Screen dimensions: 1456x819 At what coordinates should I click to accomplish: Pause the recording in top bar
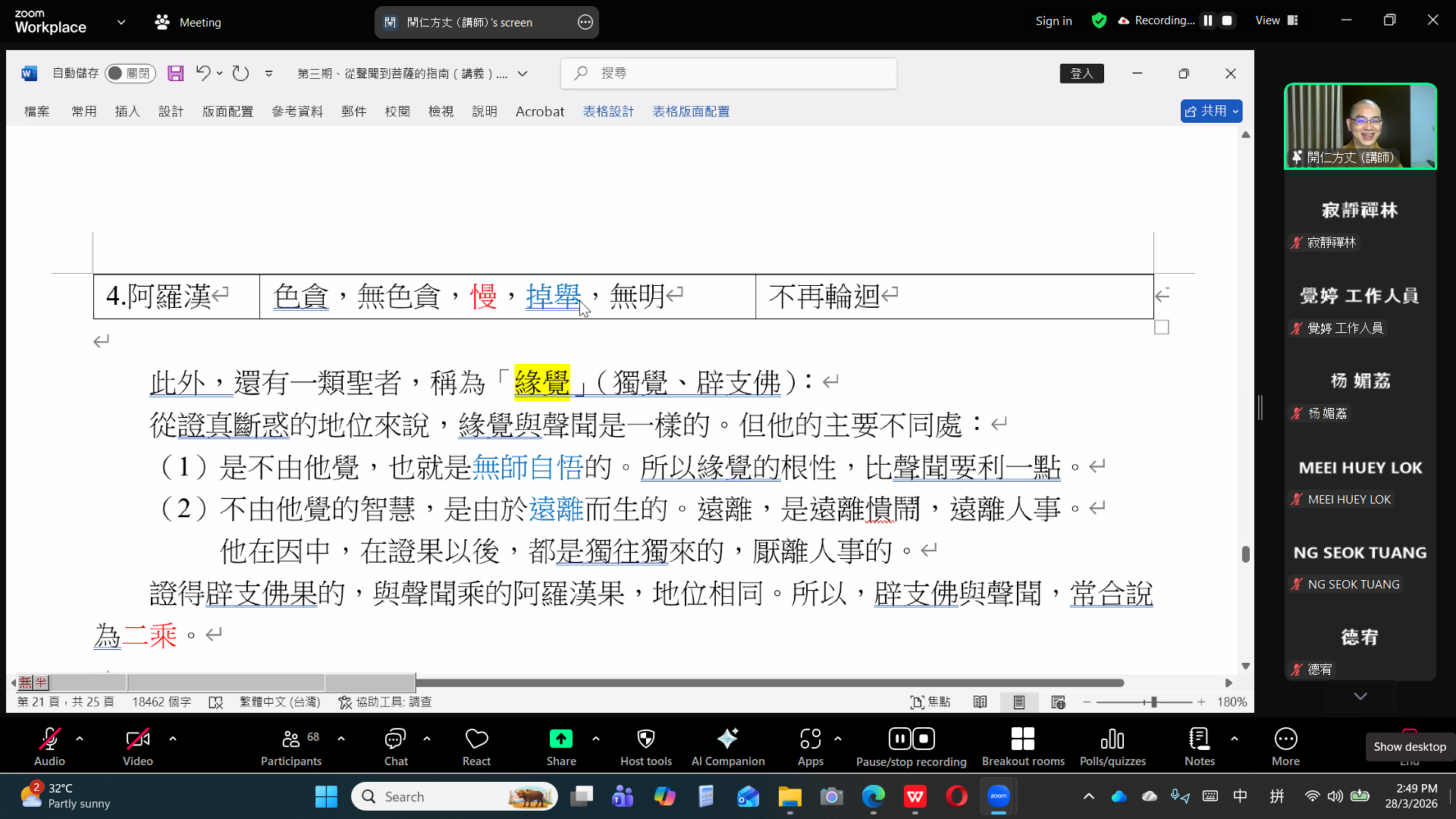1208,20
